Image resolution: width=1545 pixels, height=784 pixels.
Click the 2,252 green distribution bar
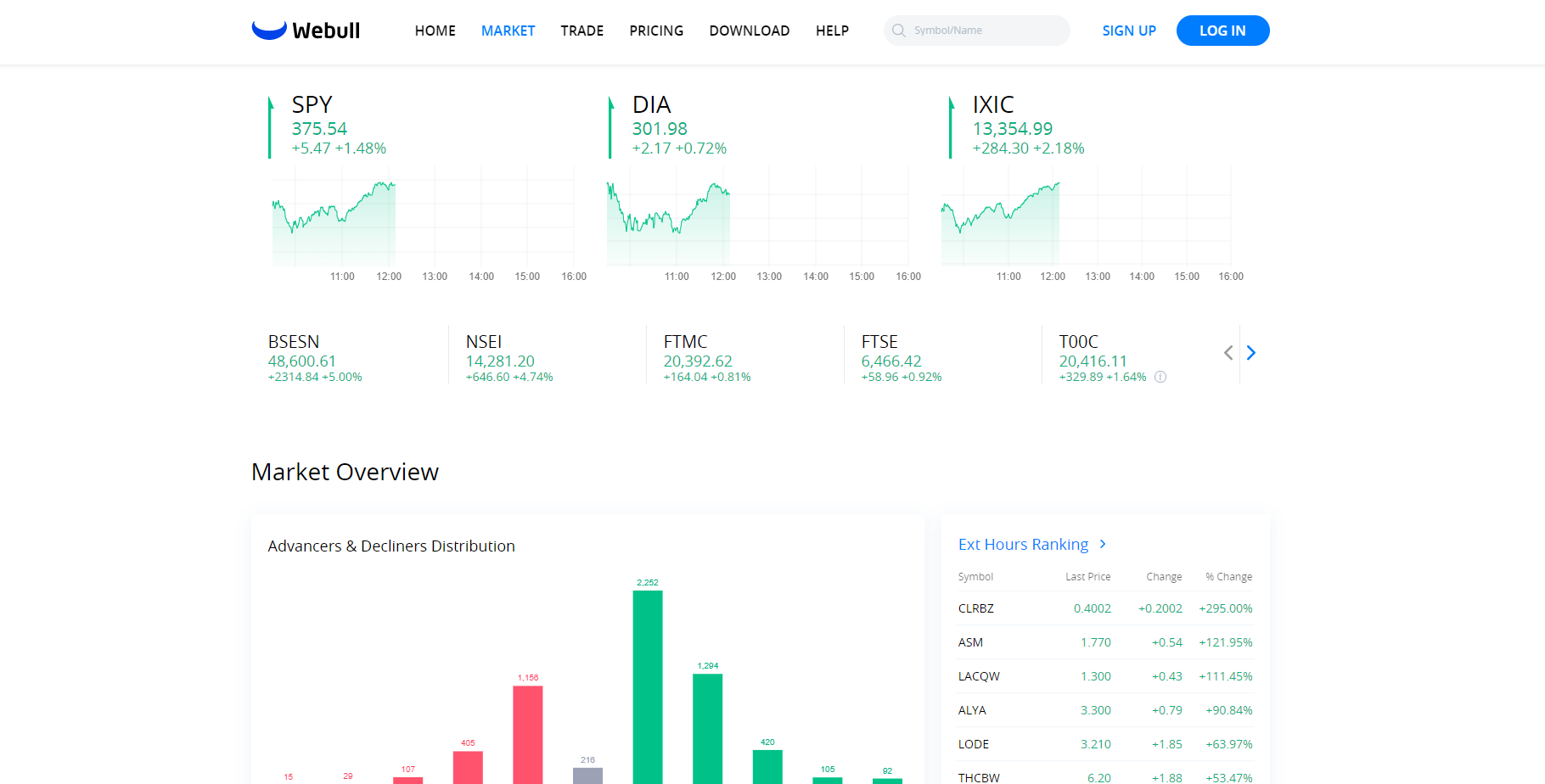(648, 687)
